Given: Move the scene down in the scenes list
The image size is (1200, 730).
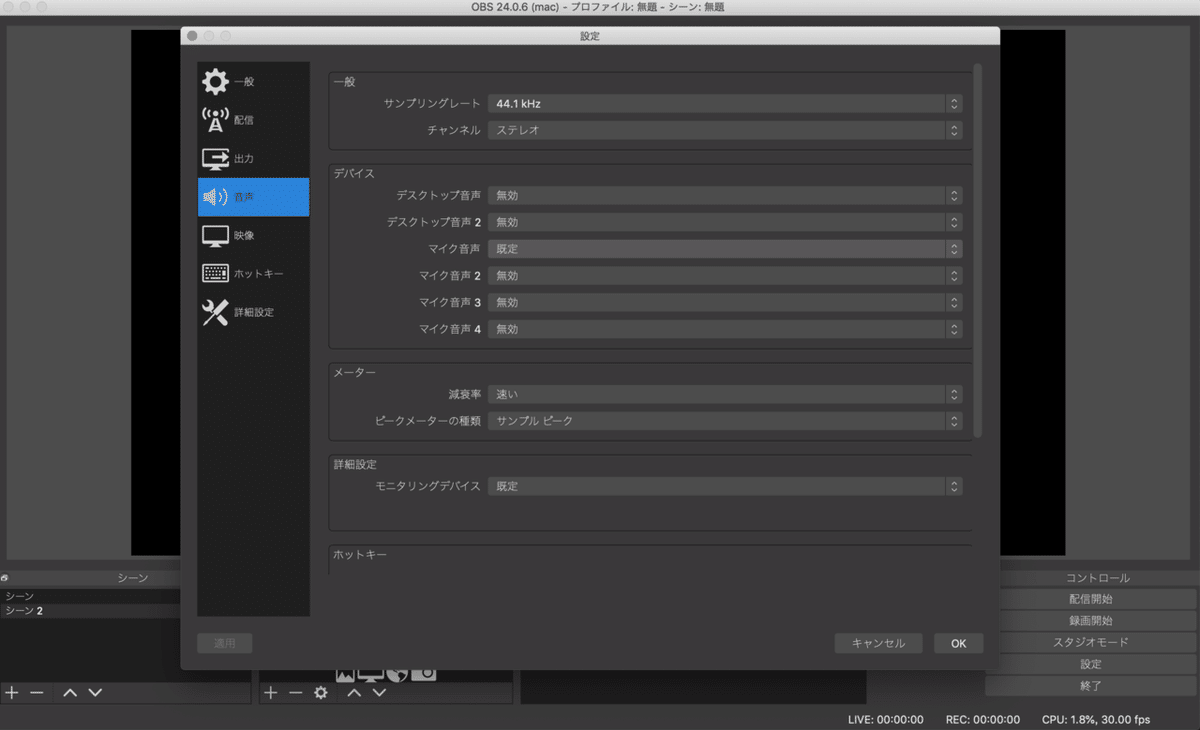Looking at the screenshot, I should pyautogui.click(x=95, y=692).
